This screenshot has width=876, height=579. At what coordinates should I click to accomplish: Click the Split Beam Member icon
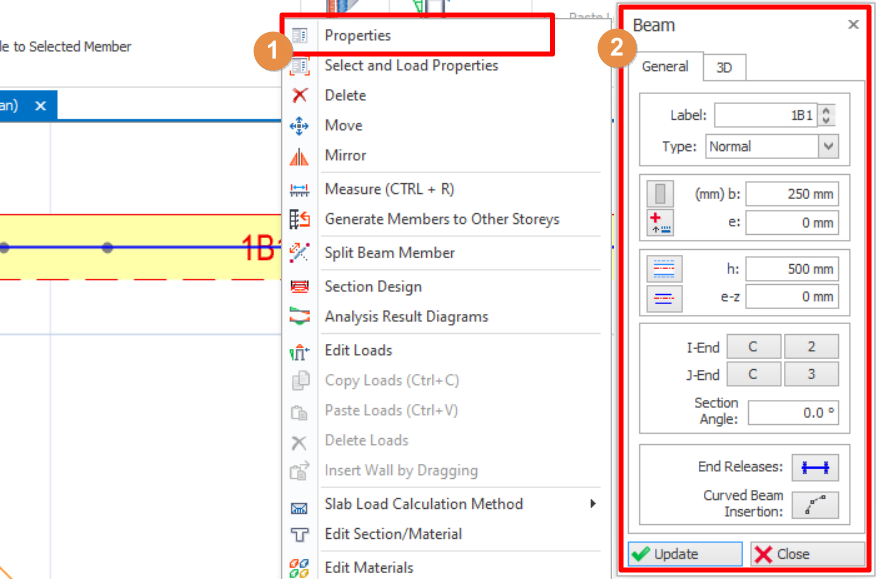pos(299,253)
